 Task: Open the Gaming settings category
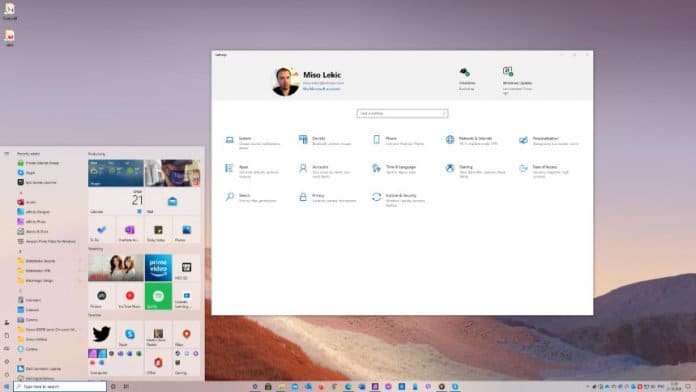pos(476,171)
